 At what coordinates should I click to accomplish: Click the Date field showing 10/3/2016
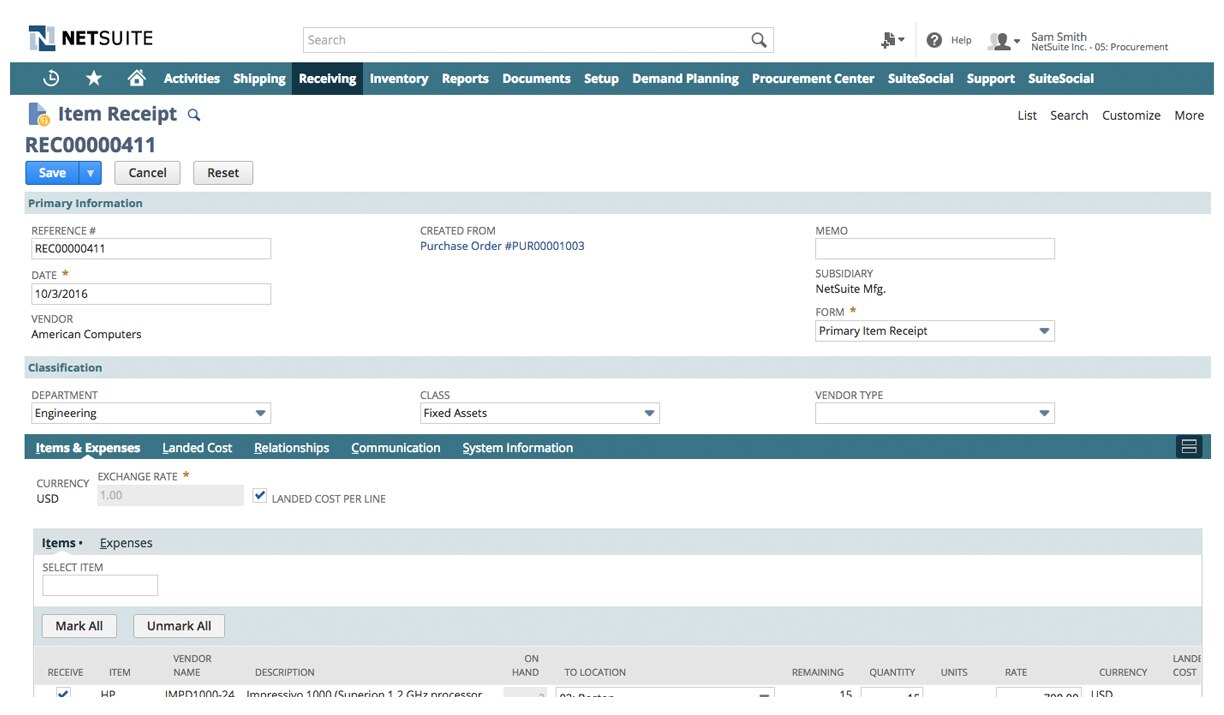pyautogui.click(x=151, y=294)
